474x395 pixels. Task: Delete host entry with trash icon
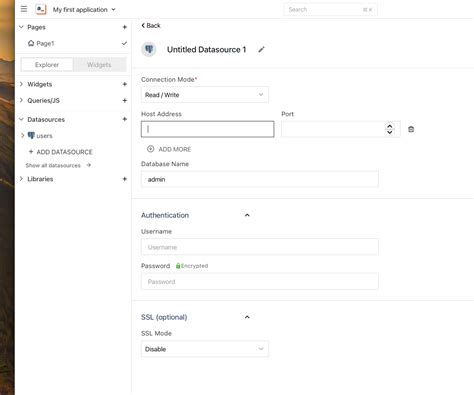pyautogui.click(x=411, y=129)
